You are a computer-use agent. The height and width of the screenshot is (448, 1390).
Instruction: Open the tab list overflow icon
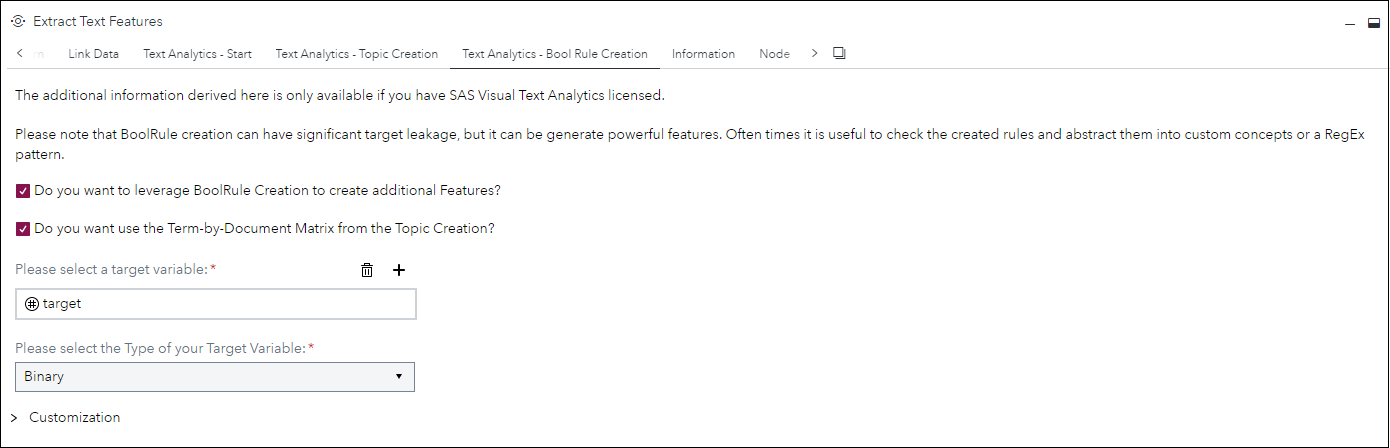(839, 53)
